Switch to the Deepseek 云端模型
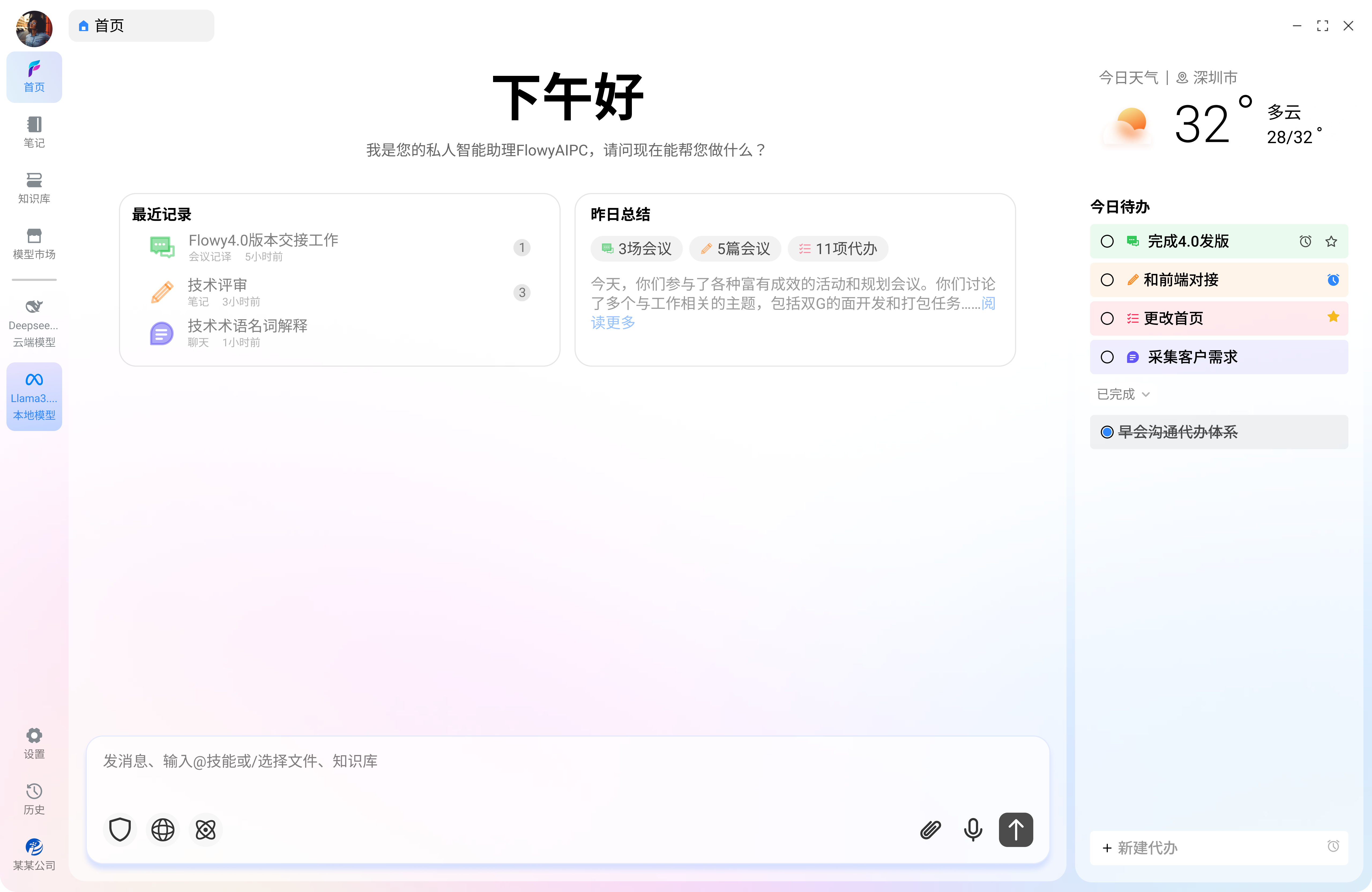The image size is (1372, 892). click(x=33, y=323)
